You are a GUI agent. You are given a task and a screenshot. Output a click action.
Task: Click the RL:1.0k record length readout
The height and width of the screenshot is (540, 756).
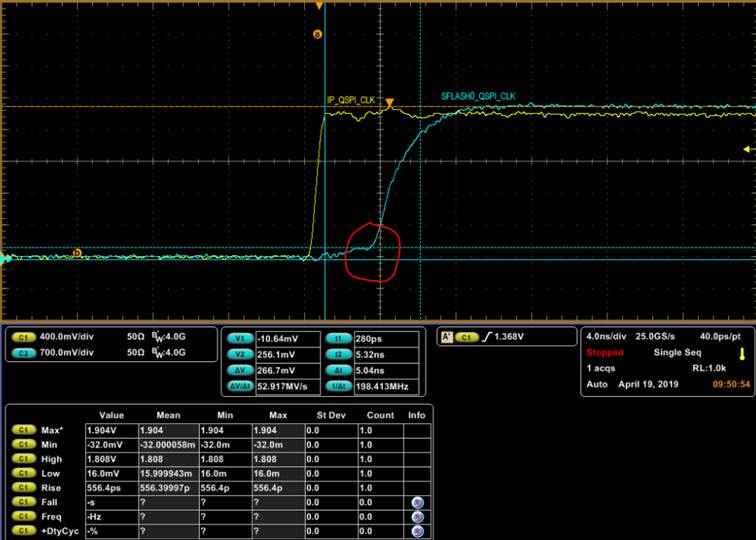tap(709, 368)
